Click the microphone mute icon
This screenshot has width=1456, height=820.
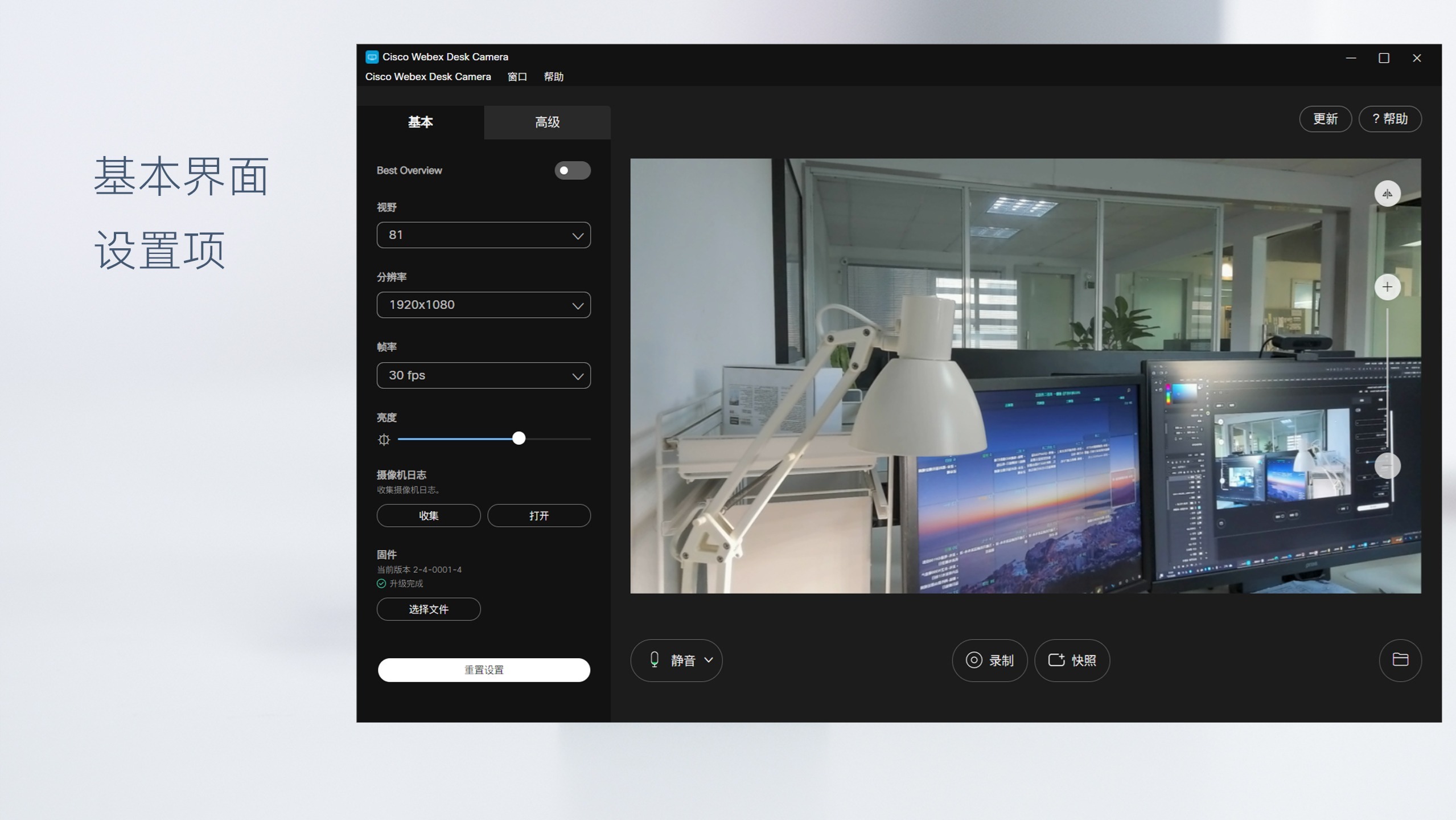[655, 659]
